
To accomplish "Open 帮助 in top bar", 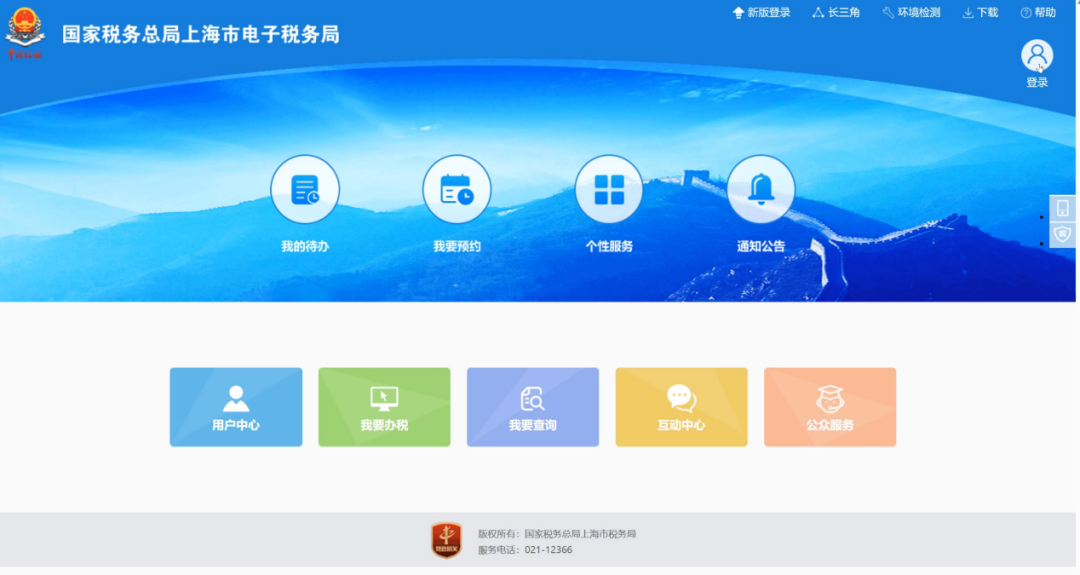I will tap(1038, 12).
